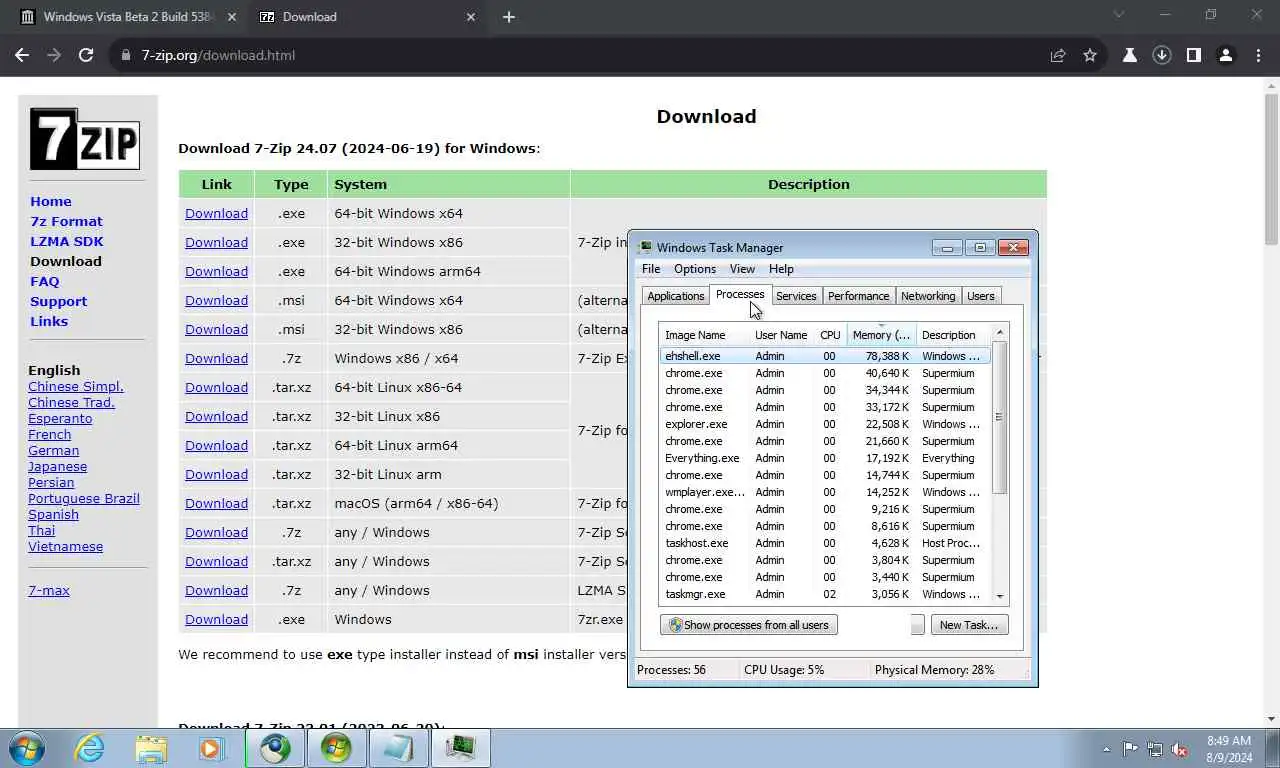Click the muted volume tray icon
Image resolution: width=1280 pixels, height=768 pixels.
point(1179,748)
